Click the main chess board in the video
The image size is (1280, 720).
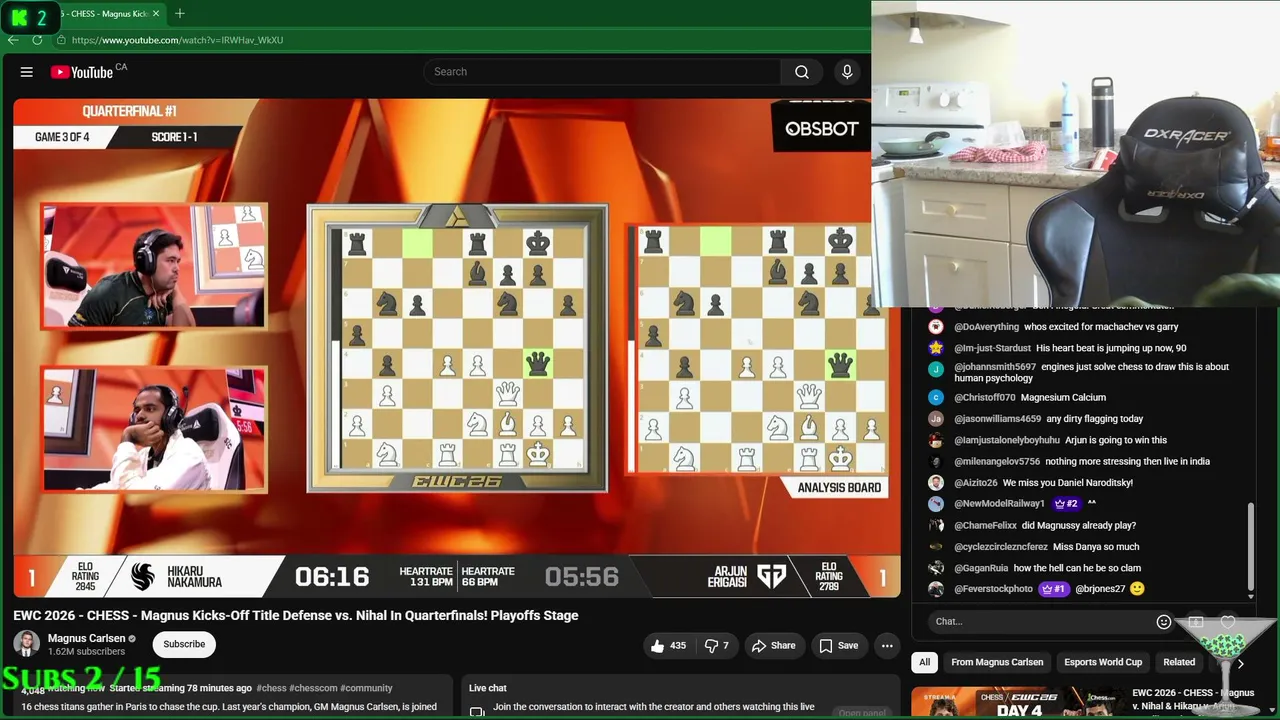click(x=457, y=348)
